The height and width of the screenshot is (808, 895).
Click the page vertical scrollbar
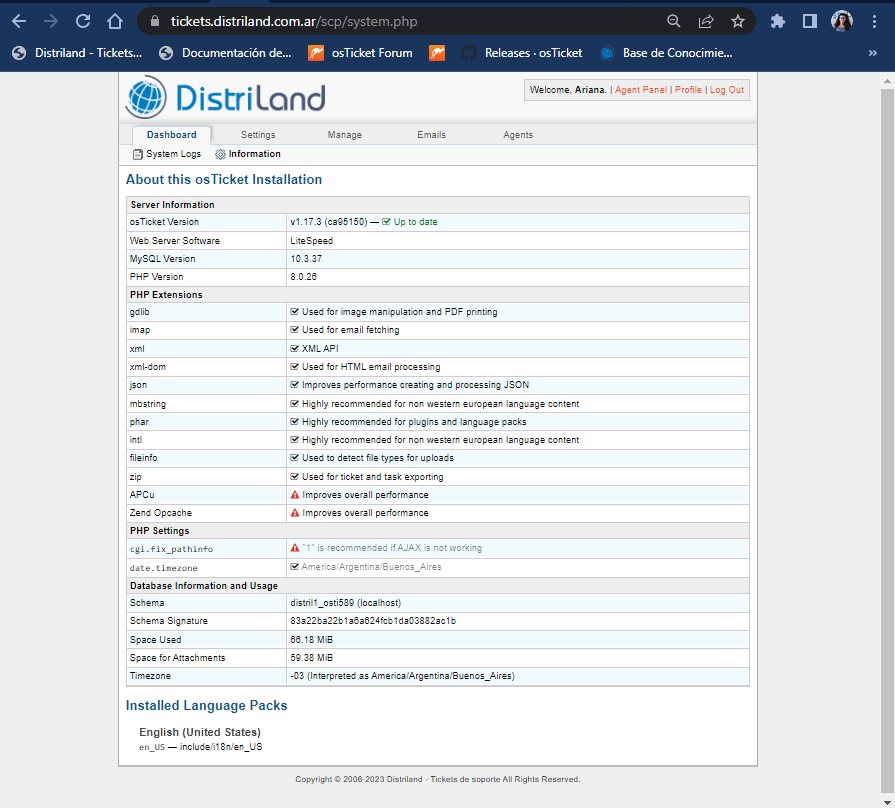[x=887, y=400]
